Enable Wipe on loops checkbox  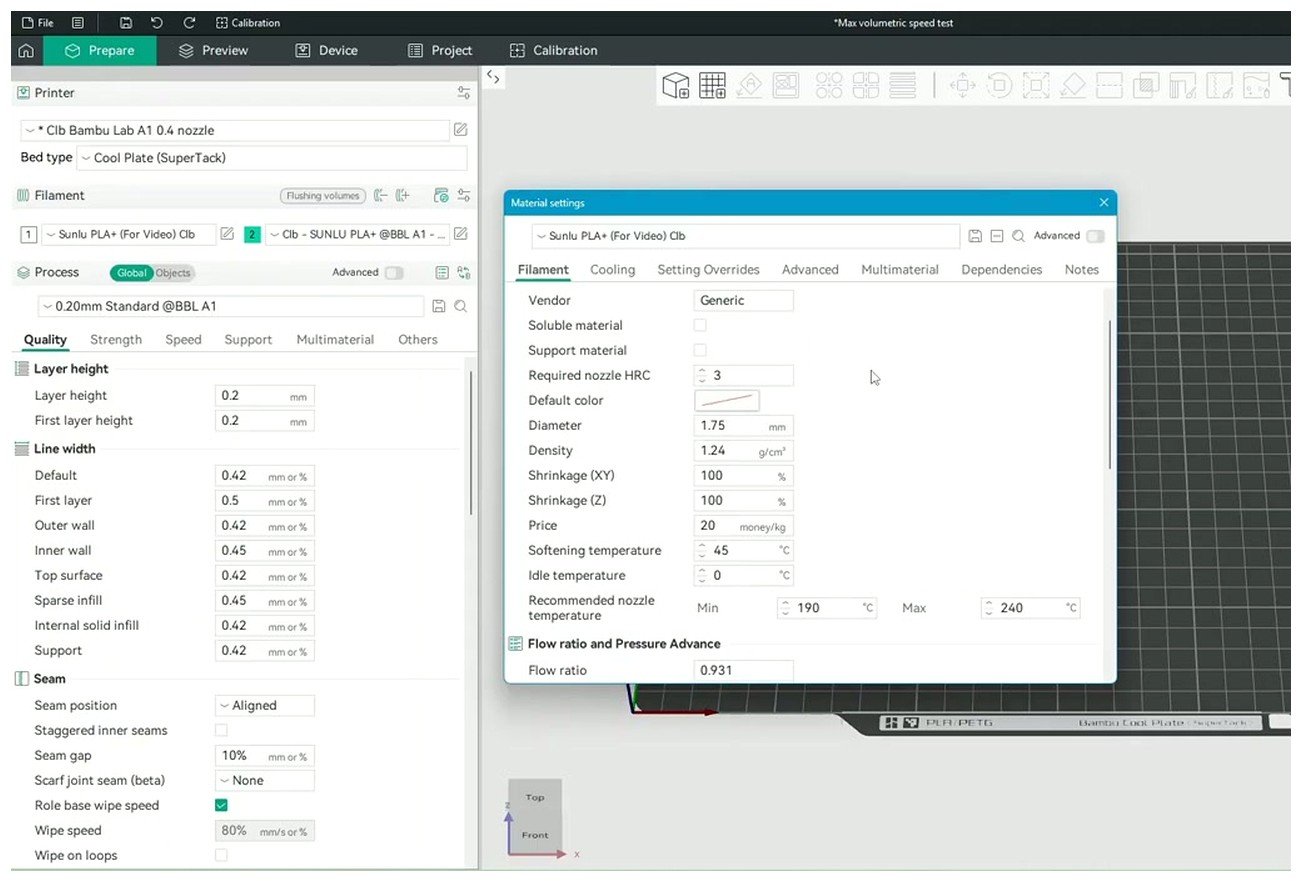(x=221, y=855)
